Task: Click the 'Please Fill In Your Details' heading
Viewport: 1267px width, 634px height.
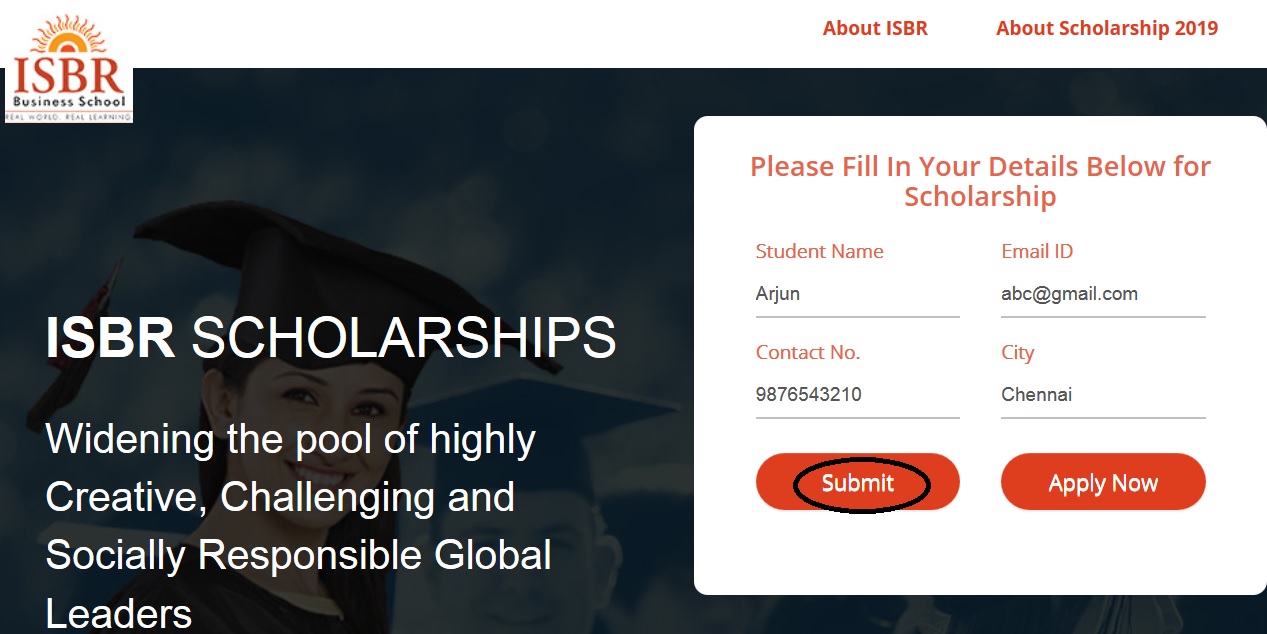Action: [x=980, y=181]
